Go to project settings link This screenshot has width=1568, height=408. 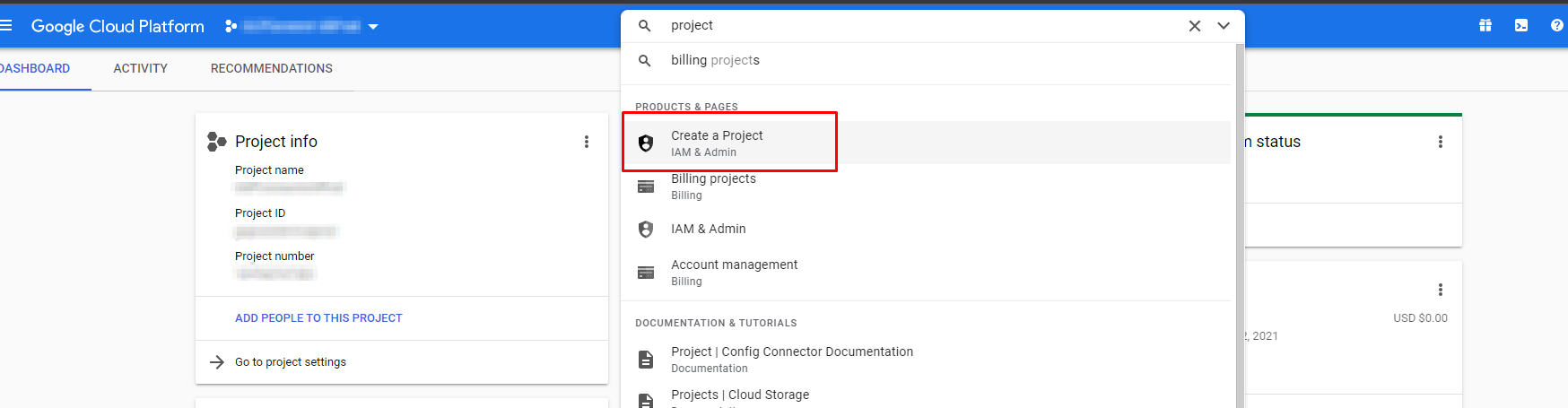(291, 362)
